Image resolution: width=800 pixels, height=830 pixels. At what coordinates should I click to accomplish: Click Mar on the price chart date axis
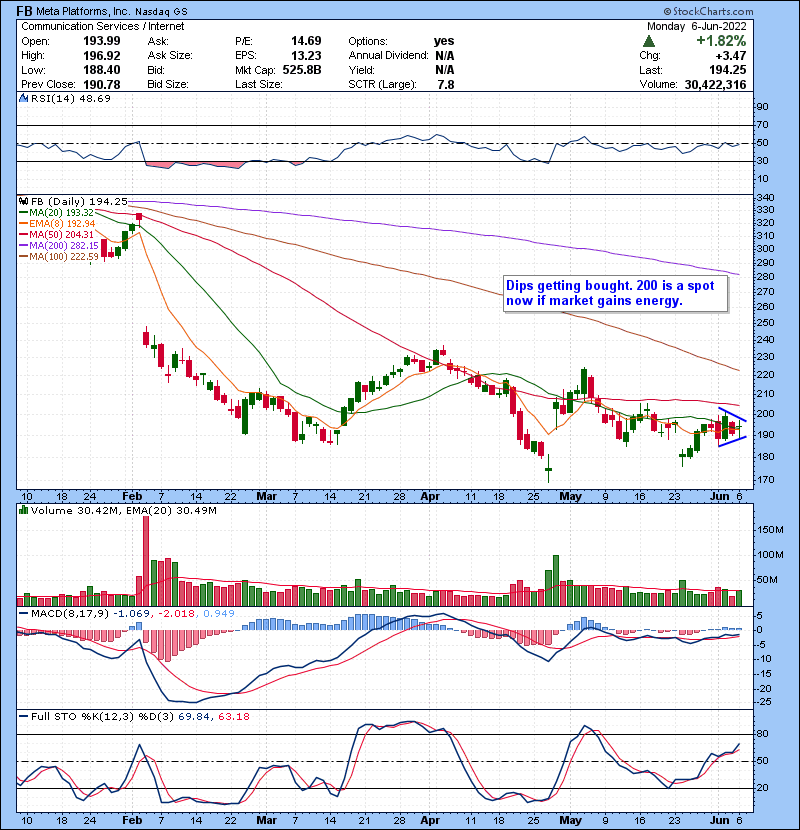point(266,497)
